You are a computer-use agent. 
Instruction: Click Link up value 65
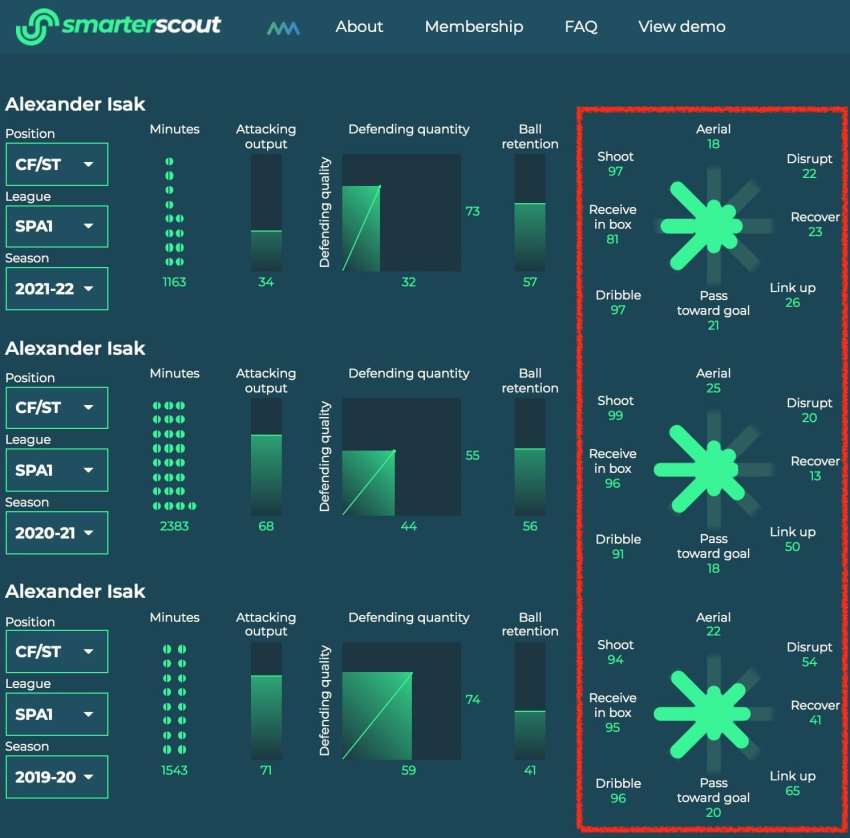(x=793, y=791)
